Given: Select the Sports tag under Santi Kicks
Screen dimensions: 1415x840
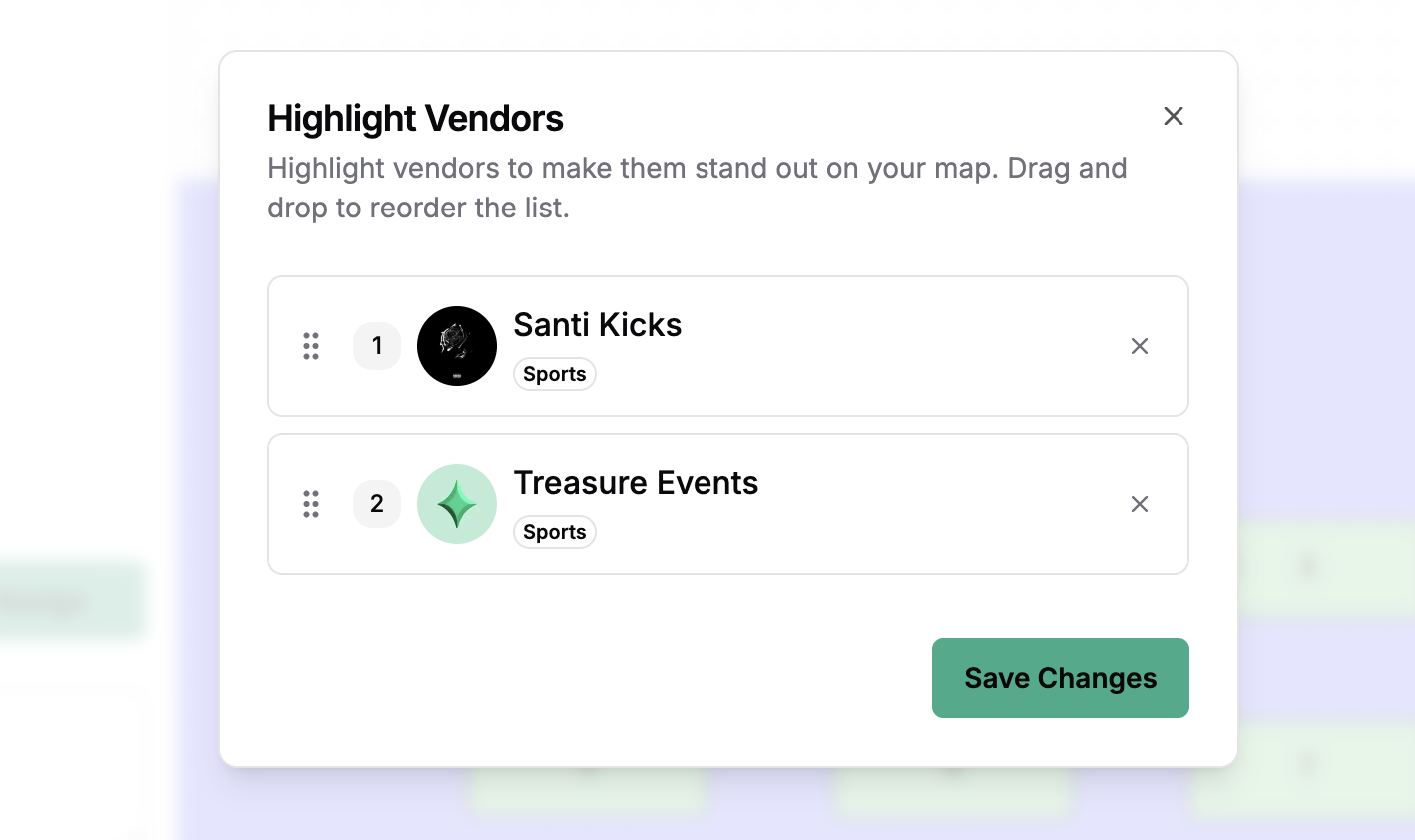Looking at the screenshot, I should pos(554,374).
